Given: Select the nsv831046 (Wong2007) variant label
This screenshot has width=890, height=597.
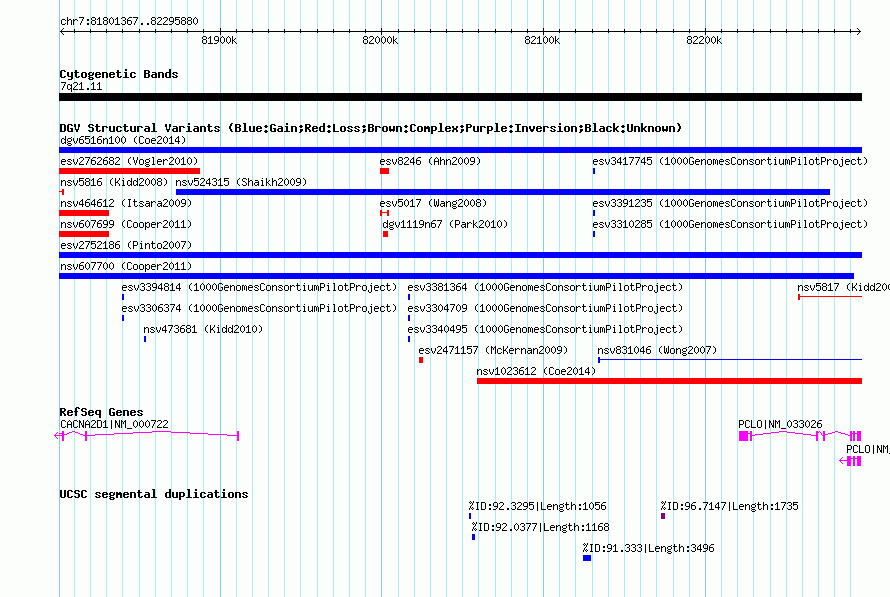Looking at the screenshot, I should pos(657,350).
